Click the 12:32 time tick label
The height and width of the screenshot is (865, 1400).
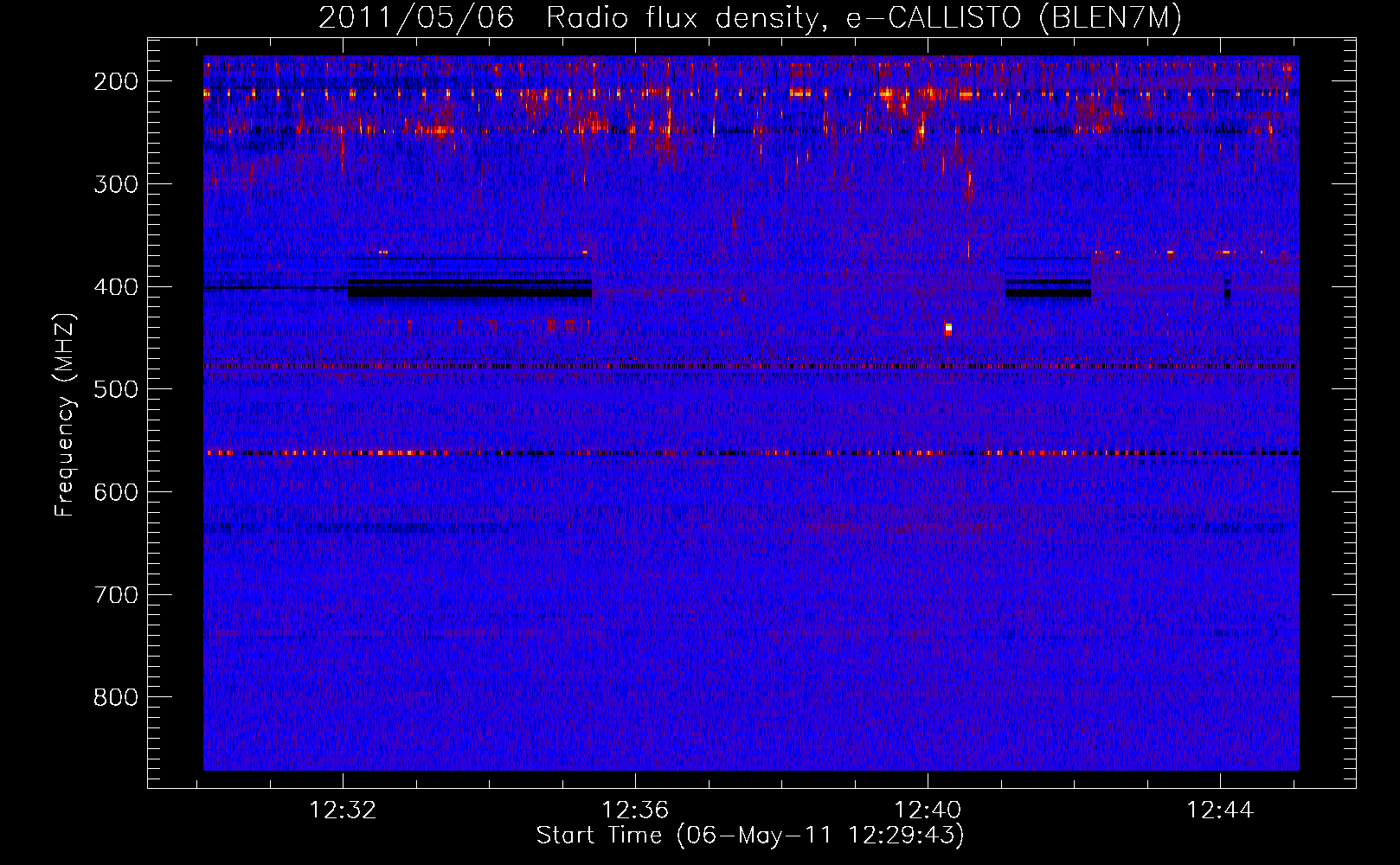[344, 811]
